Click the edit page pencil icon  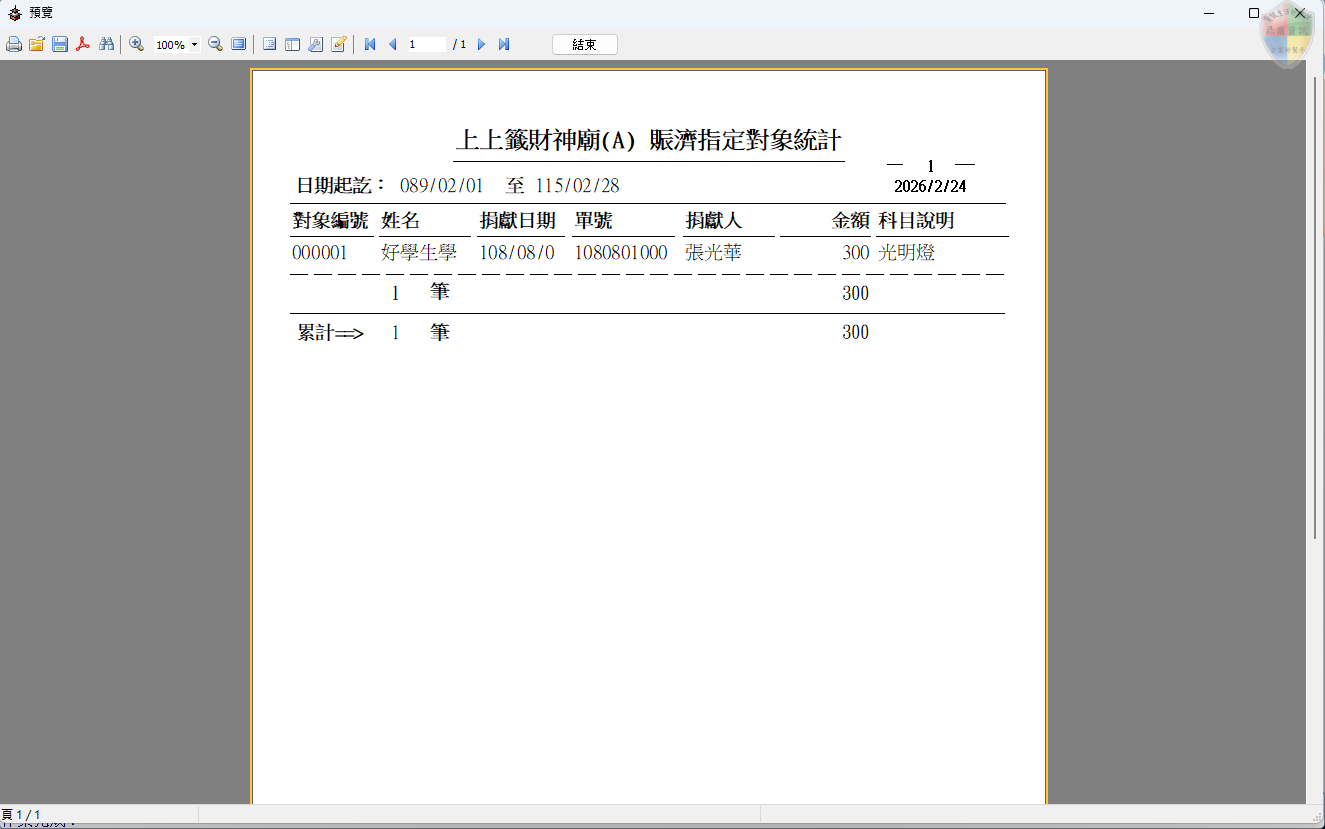pyautogui.click(x=338, y=44)
